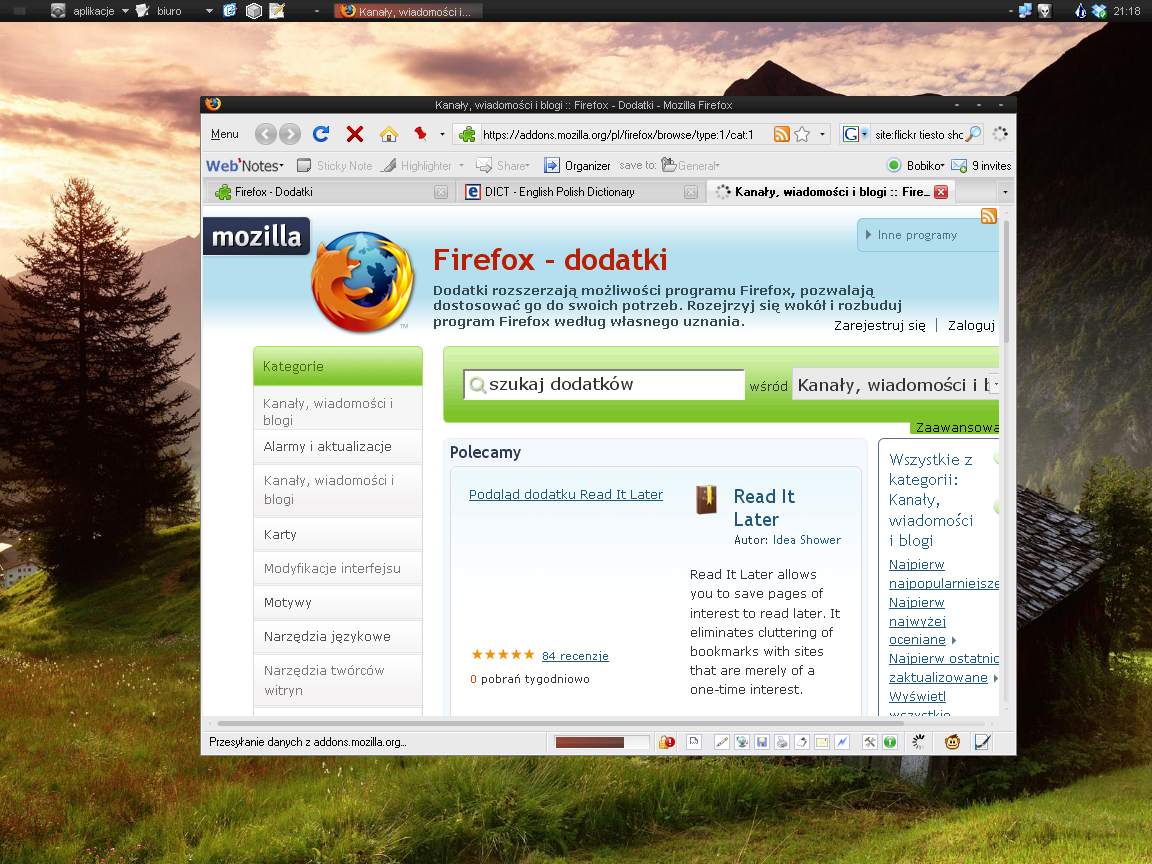The image size is (1152, 864).
Task: Click the green info circle status icon
Action: 890,742
